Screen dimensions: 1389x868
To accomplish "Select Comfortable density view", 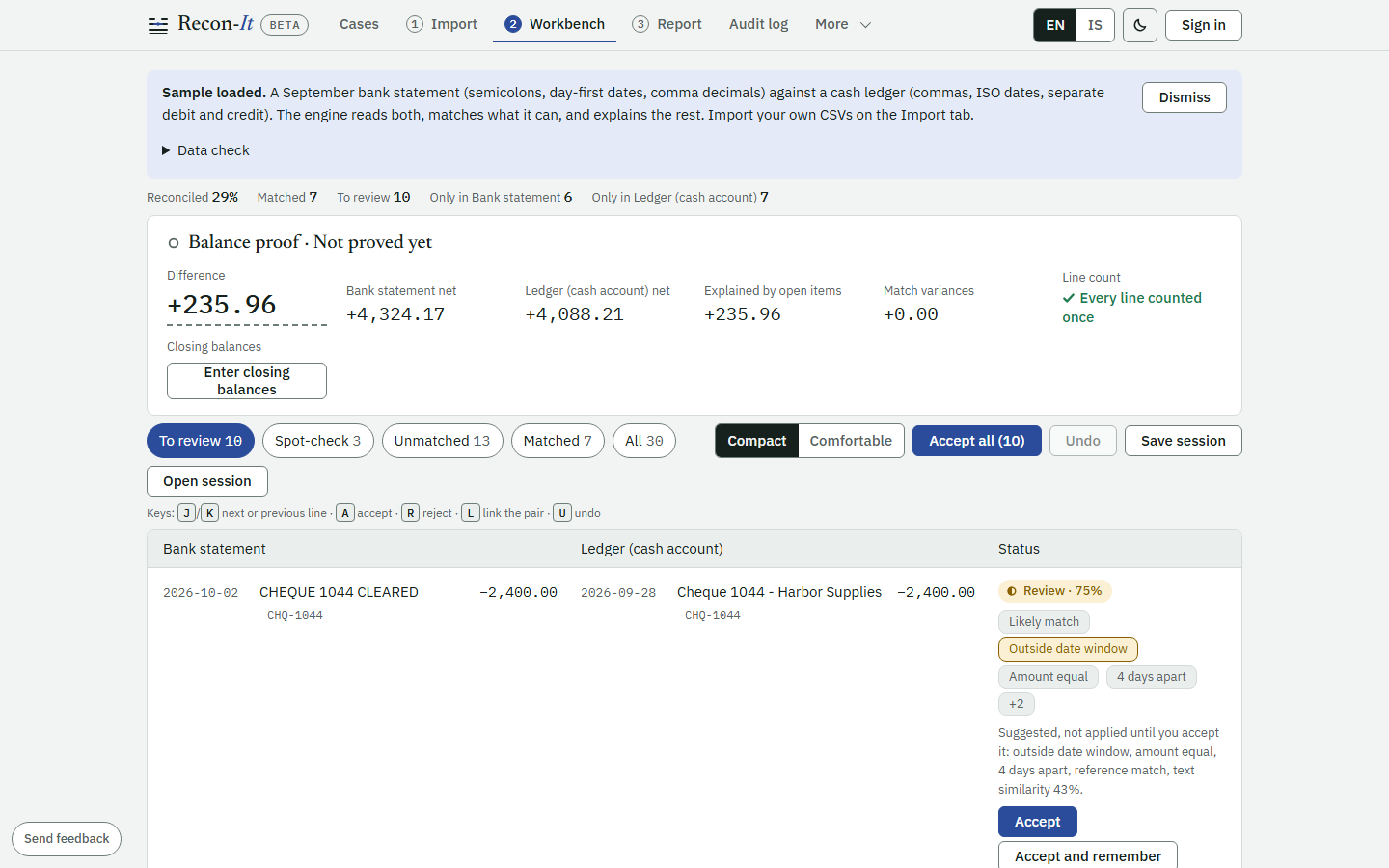I will 851,441.
